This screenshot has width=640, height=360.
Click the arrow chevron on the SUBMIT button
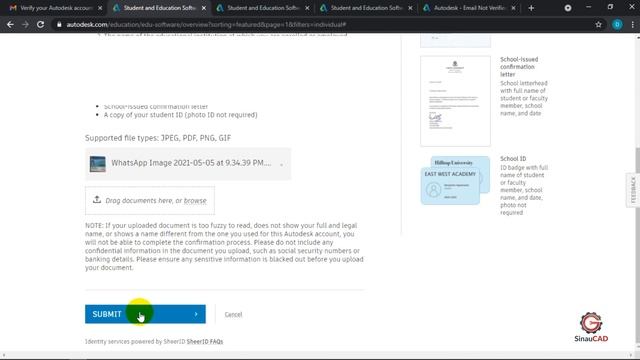[x=196, y=314]
